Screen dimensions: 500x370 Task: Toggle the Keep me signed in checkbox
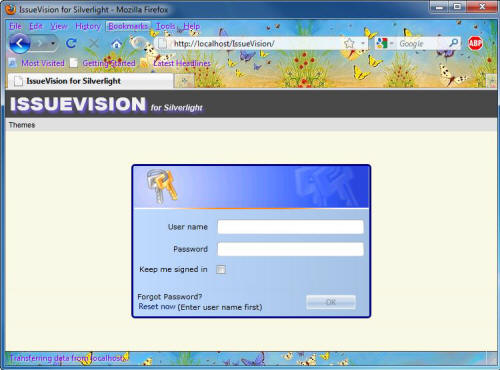tap(221, 269)
